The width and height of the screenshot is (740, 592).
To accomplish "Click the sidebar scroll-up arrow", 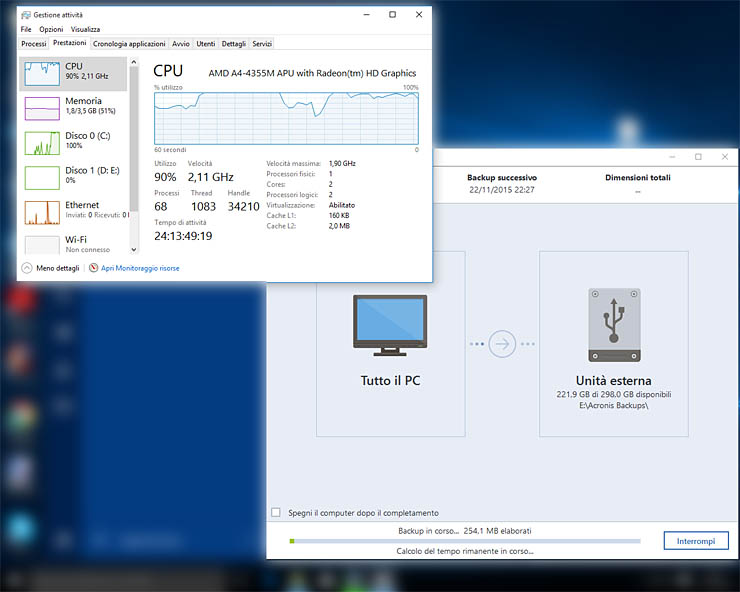I will [134, 62].
